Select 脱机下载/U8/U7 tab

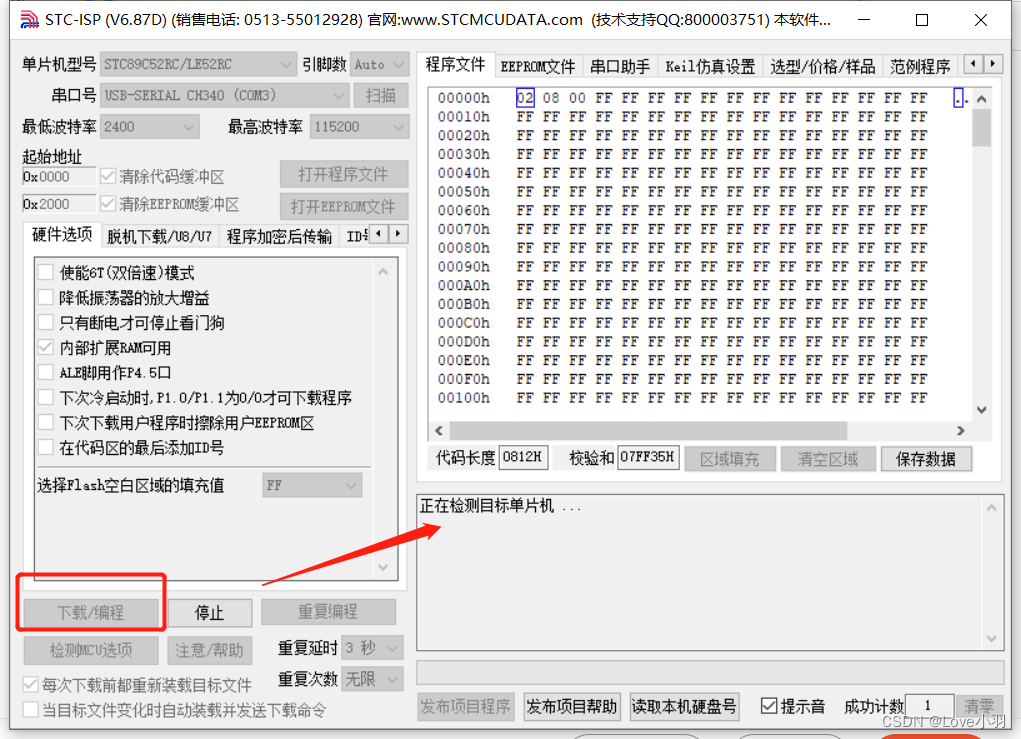pos(160,236)
